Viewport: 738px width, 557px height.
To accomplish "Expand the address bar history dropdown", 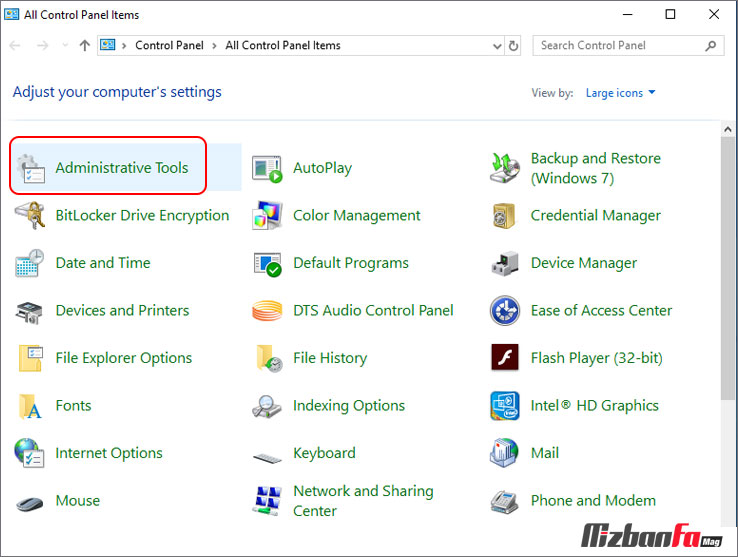I will pyautogui.click(x=497, y=46).
